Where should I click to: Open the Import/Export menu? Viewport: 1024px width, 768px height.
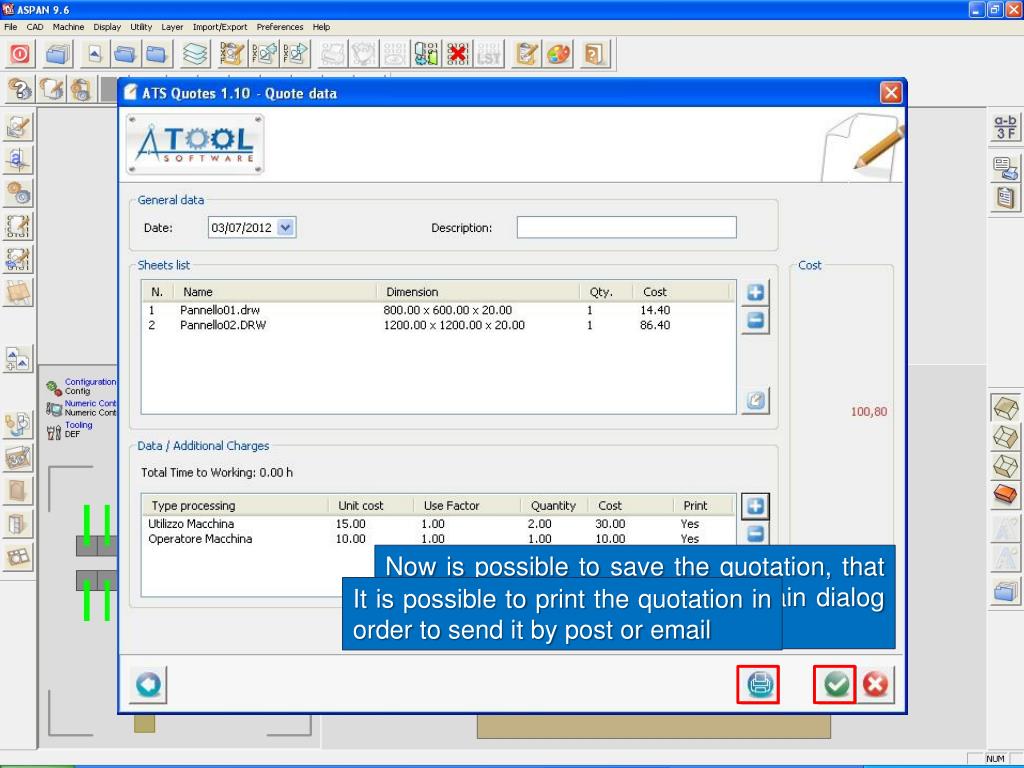coord(219,27)
